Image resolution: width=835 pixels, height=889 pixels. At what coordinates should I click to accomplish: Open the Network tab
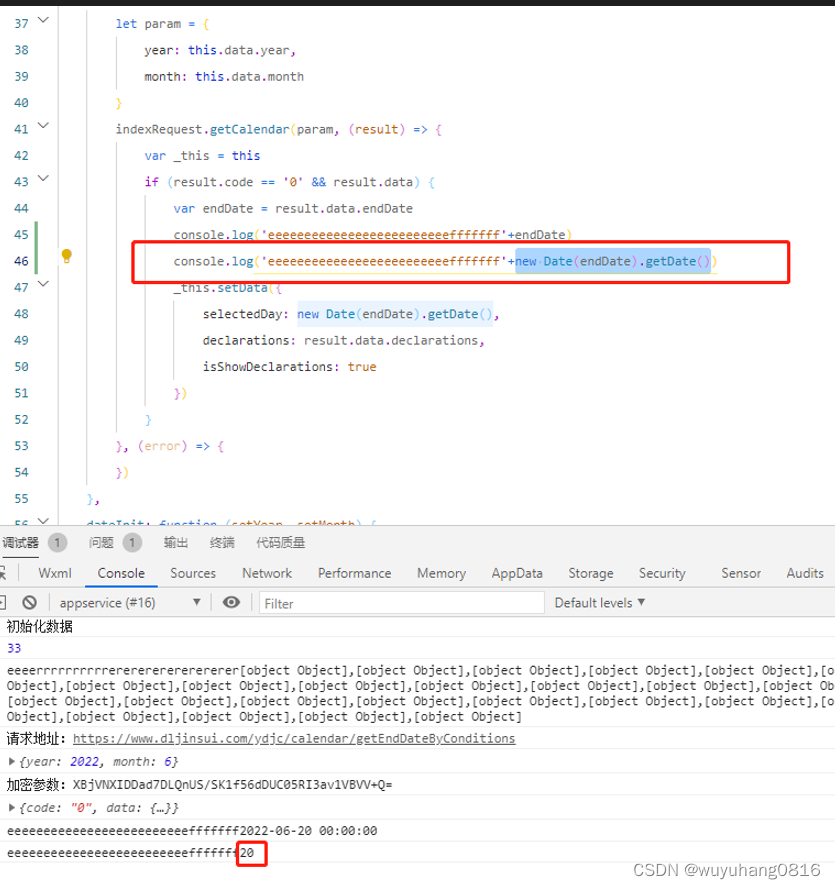point(267,573)
